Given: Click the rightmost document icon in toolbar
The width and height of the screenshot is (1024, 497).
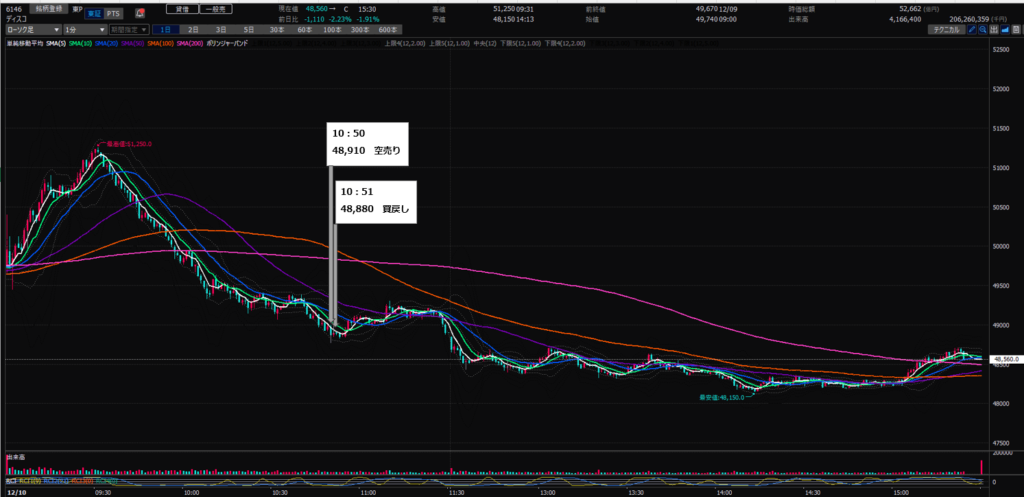Looking at the screenshot, I should pos(1016,30).
